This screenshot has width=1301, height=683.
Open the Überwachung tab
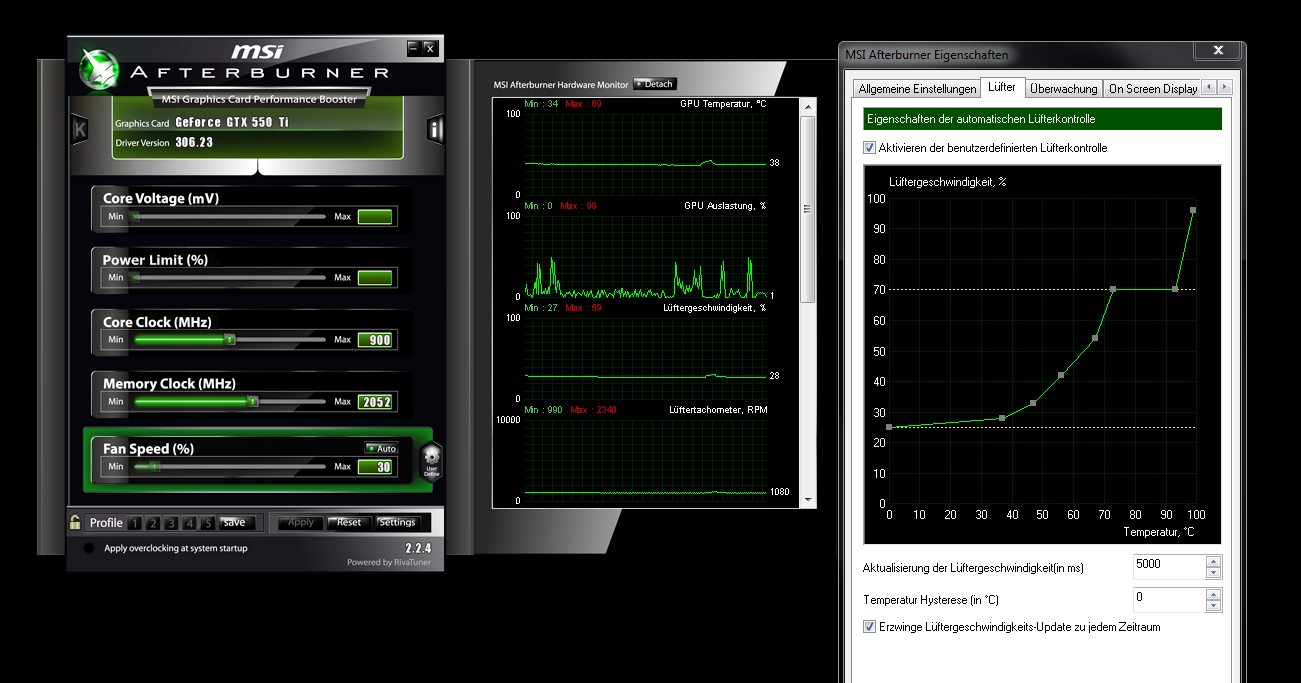point(1063,89)
